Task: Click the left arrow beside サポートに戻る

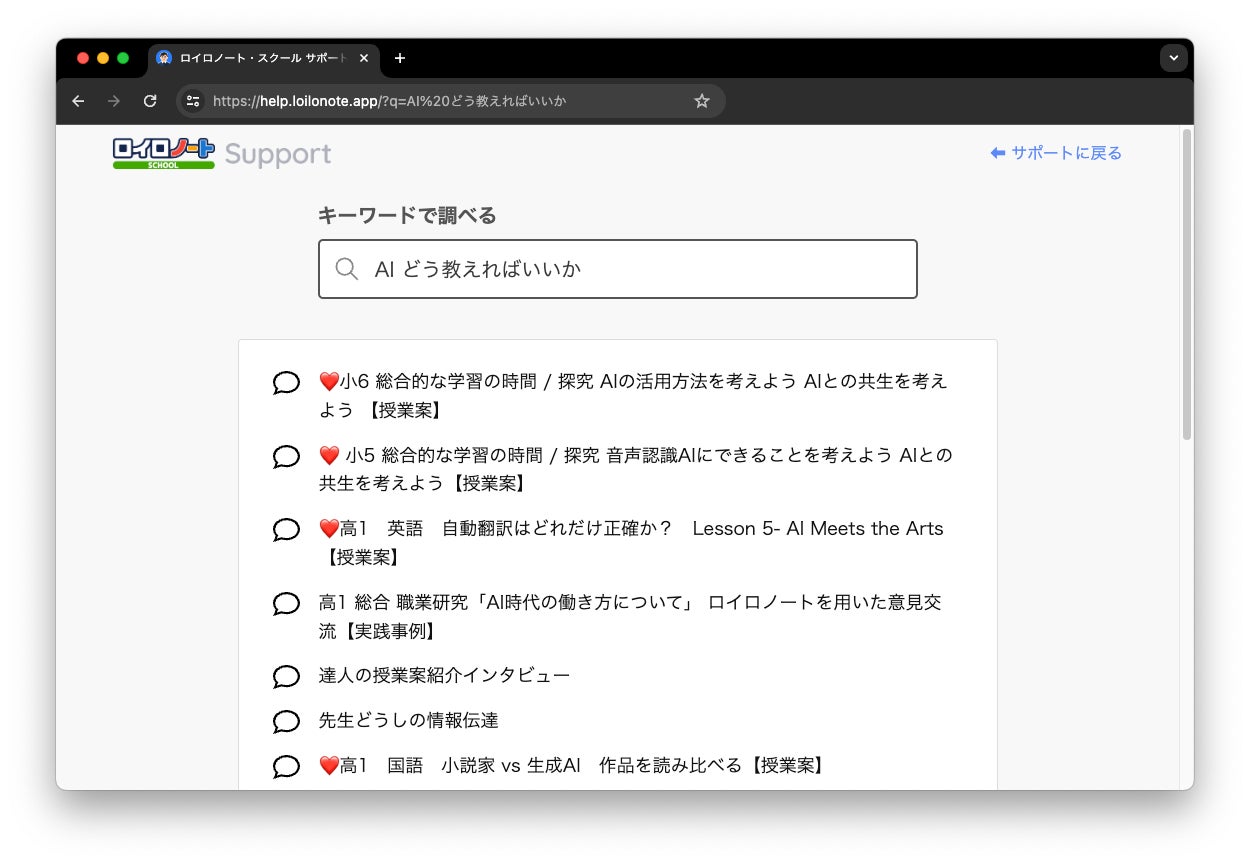Action: point(997,153)
